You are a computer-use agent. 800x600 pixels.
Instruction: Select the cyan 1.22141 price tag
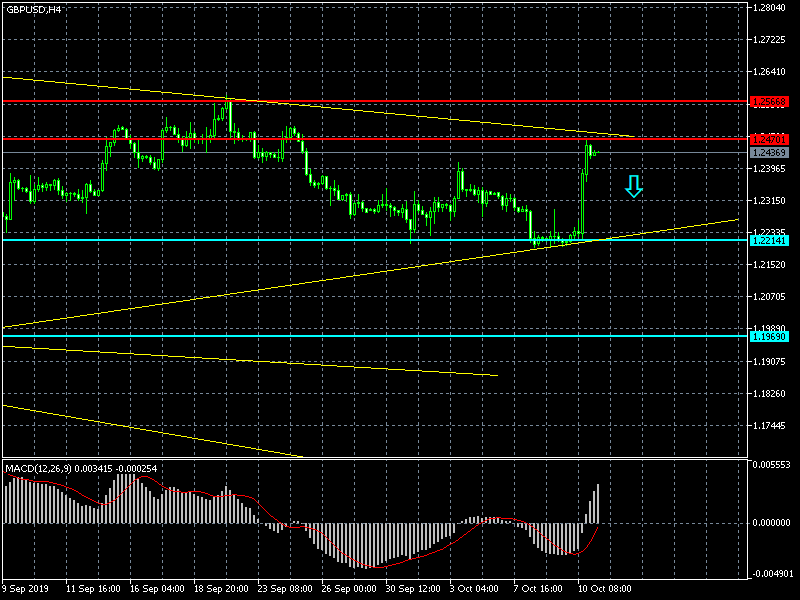tap(769, 240)
